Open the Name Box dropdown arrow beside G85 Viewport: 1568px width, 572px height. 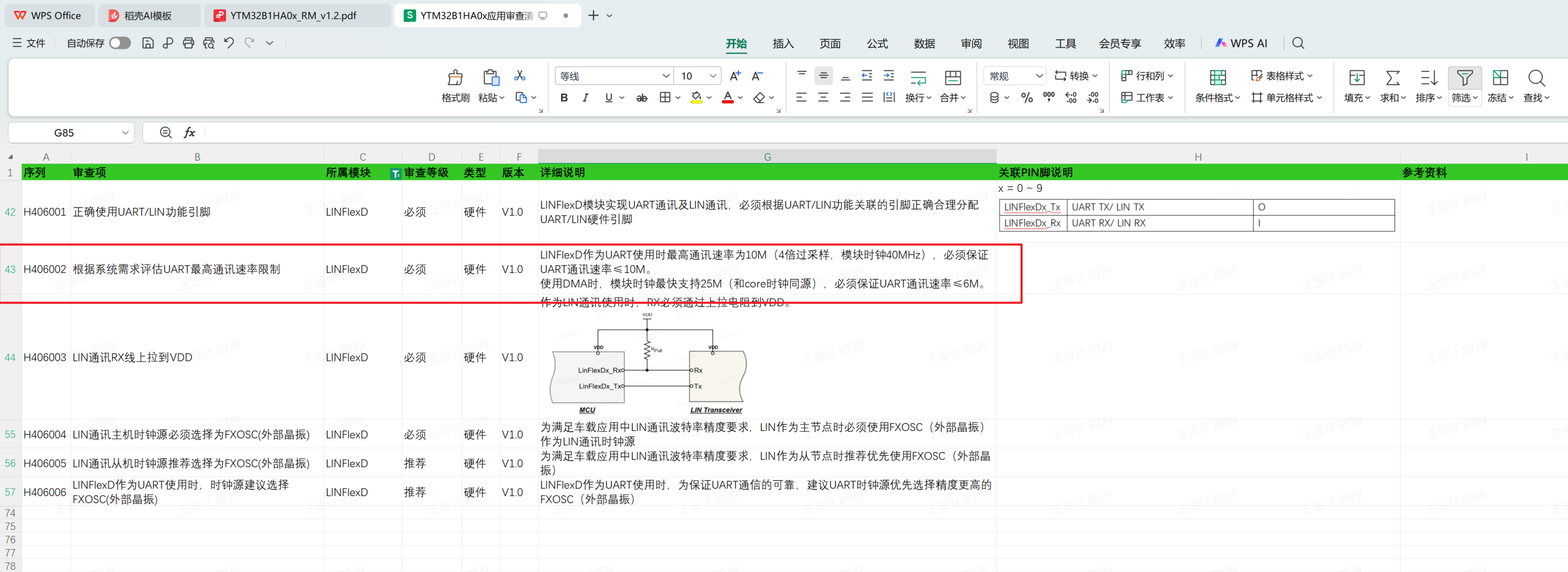[x=125, y=132]
